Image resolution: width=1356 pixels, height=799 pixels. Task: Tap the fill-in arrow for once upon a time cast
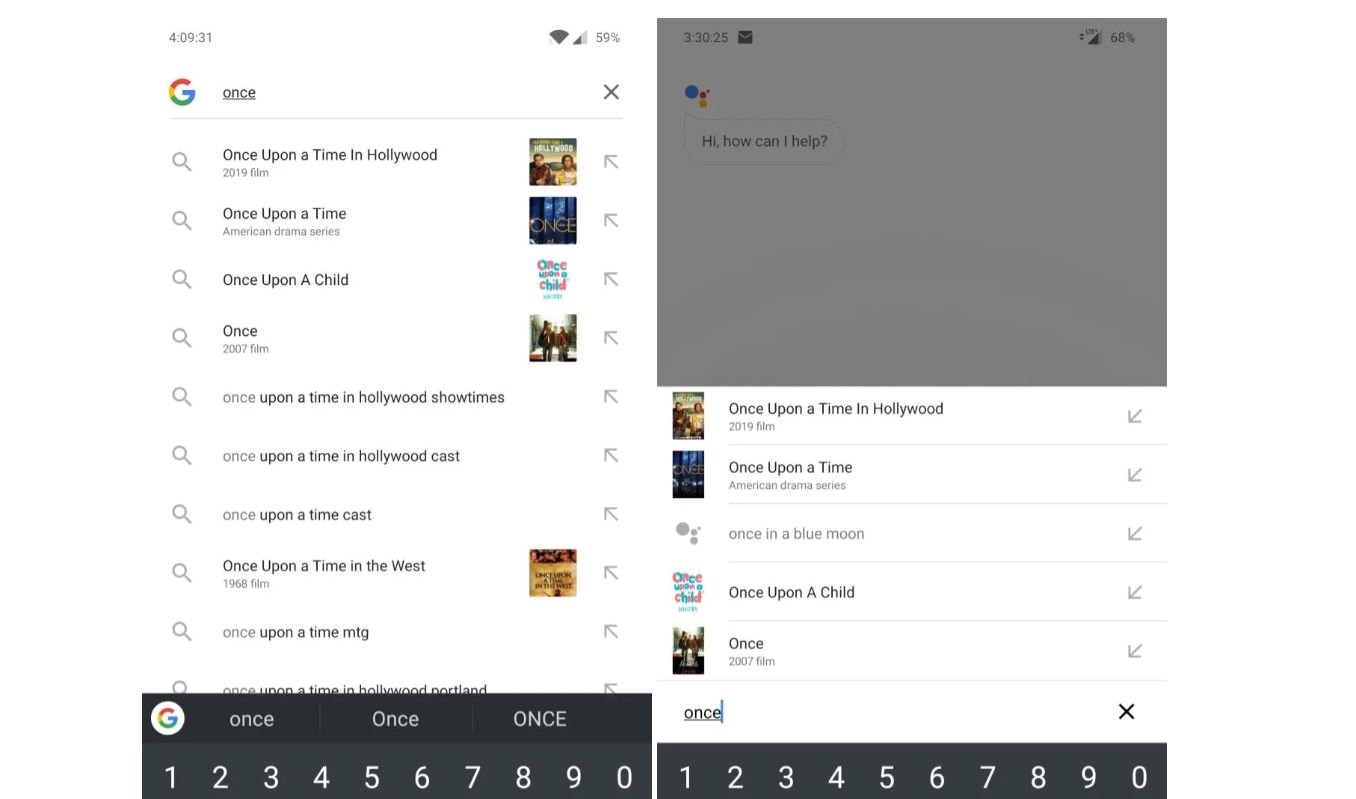click(611, 515)
